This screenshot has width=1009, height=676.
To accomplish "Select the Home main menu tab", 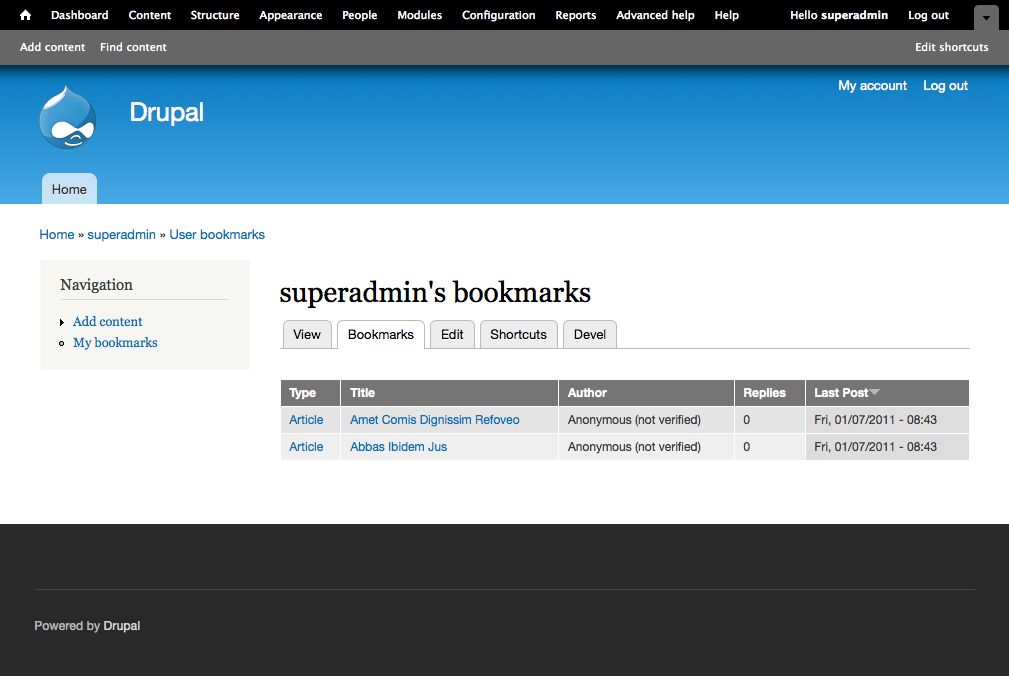I will click(x=69, y=189).
